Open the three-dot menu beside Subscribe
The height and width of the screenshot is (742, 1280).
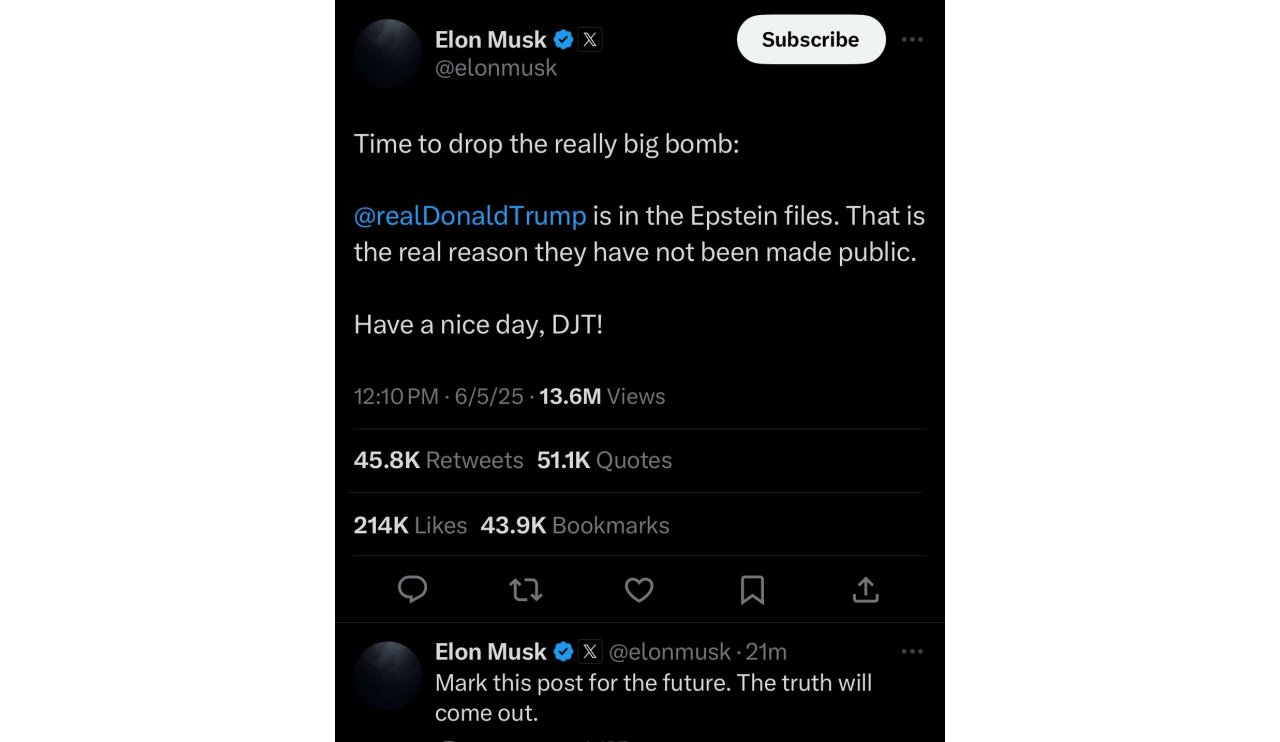912,40
